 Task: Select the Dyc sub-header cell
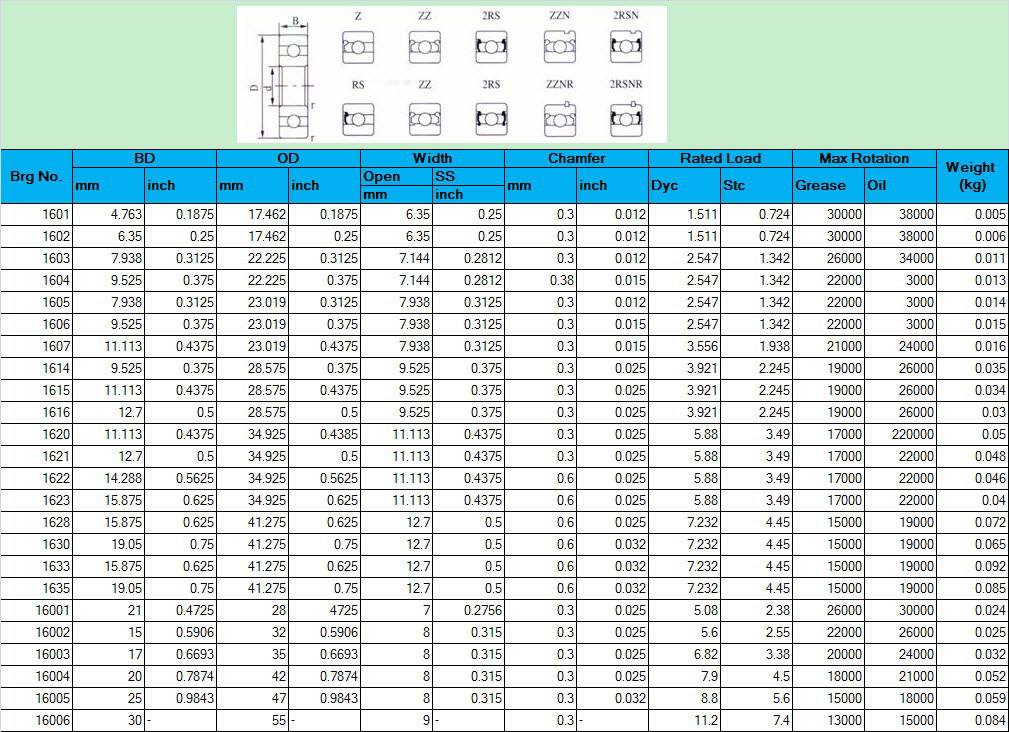pos(684,185)
